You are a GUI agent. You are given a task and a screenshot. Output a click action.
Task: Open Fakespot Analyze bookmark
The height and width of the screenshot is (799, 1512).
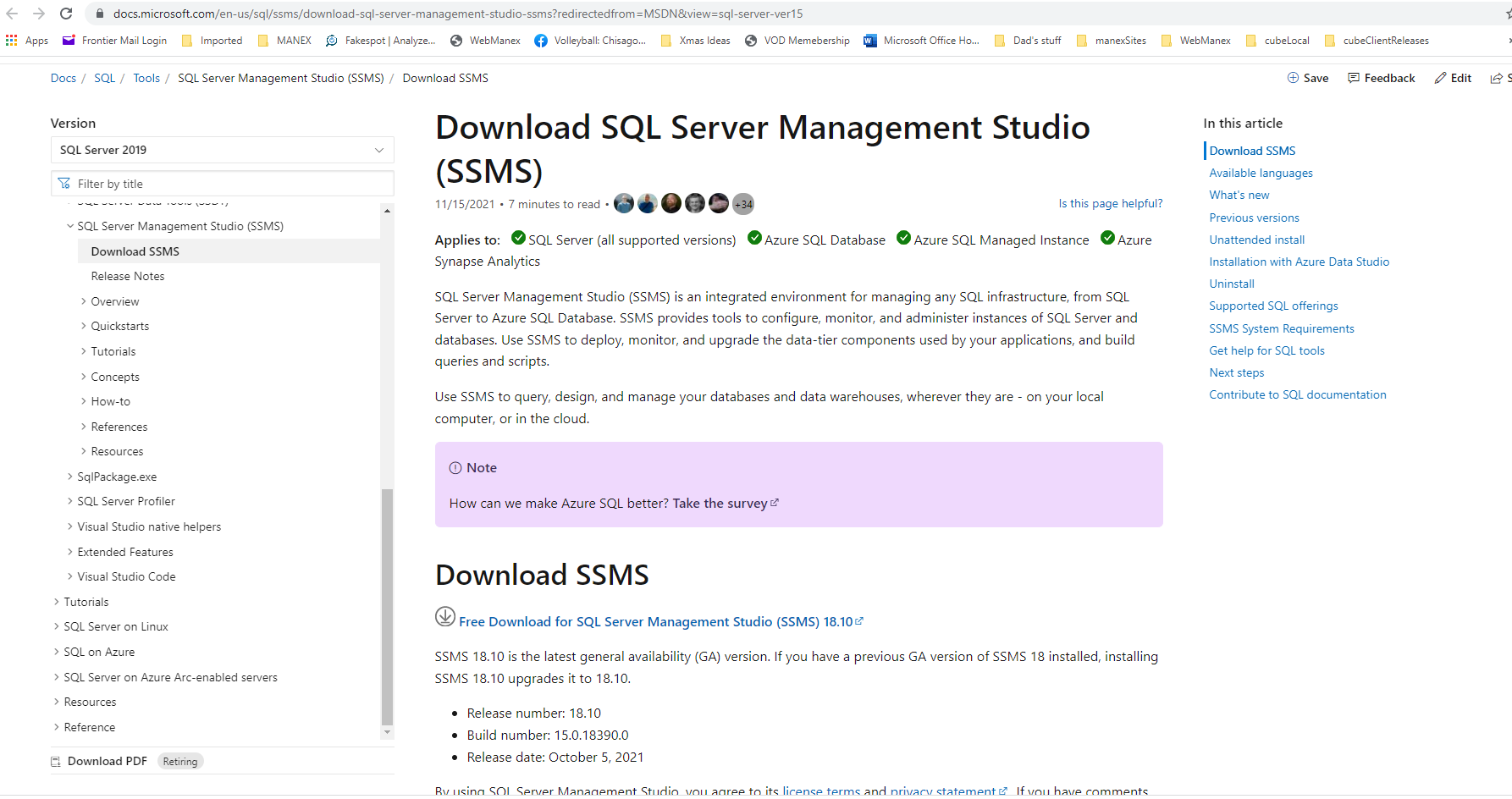(x=381, y=41)
